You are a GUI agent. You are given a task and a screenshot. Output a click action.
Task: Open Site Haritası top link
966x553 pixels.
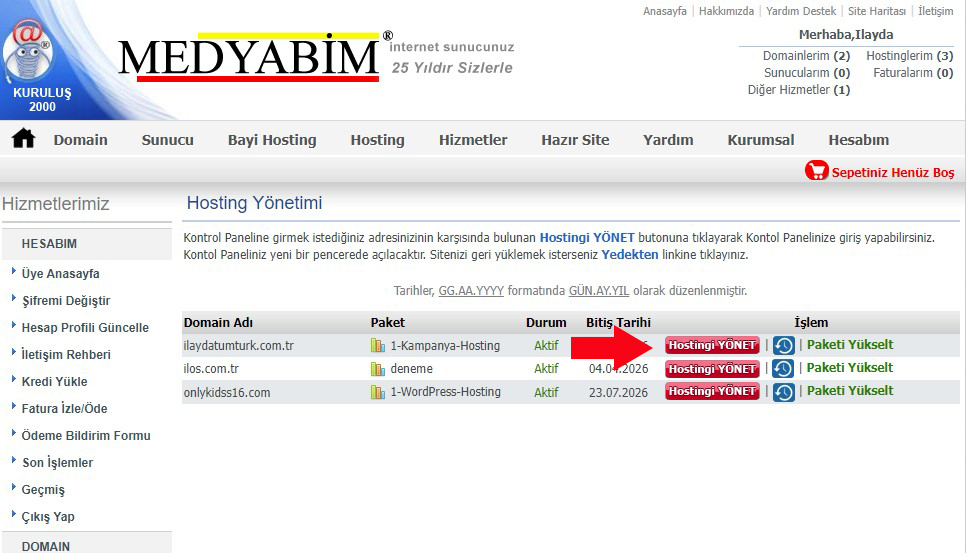click(877, 11)
